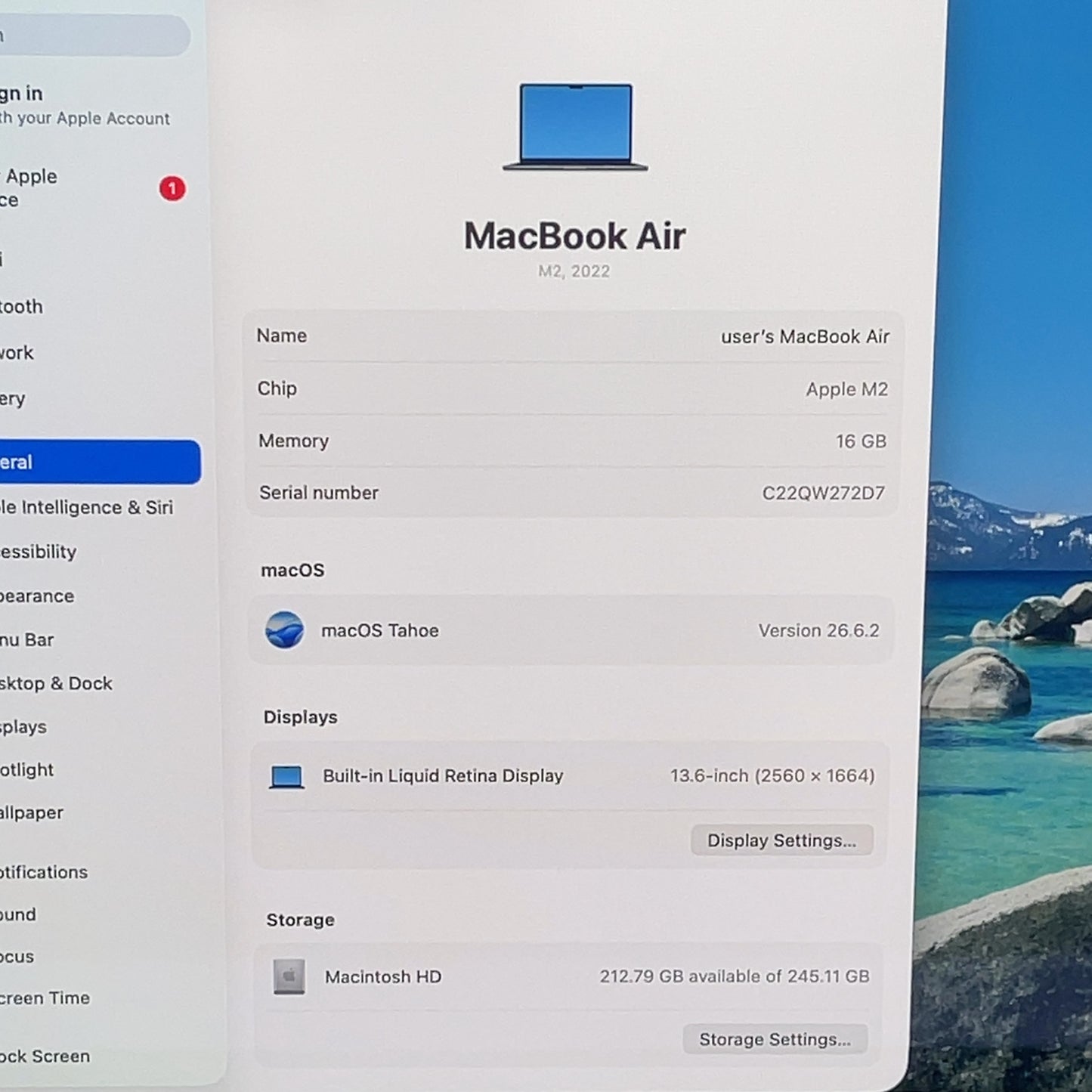The height and width of the screenshot is (1092, 1092).
Task: Open Notifications settings
Action: 44,871
